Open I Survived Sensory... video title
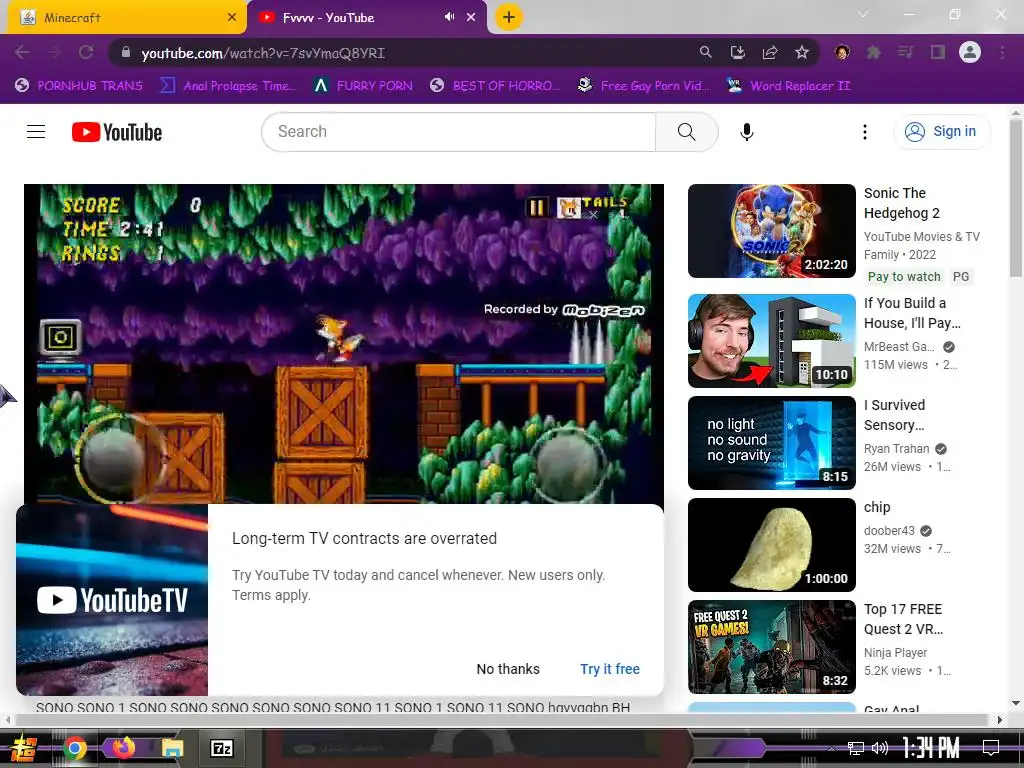This screenshot has height=768, width=1024. coord(895,415)
